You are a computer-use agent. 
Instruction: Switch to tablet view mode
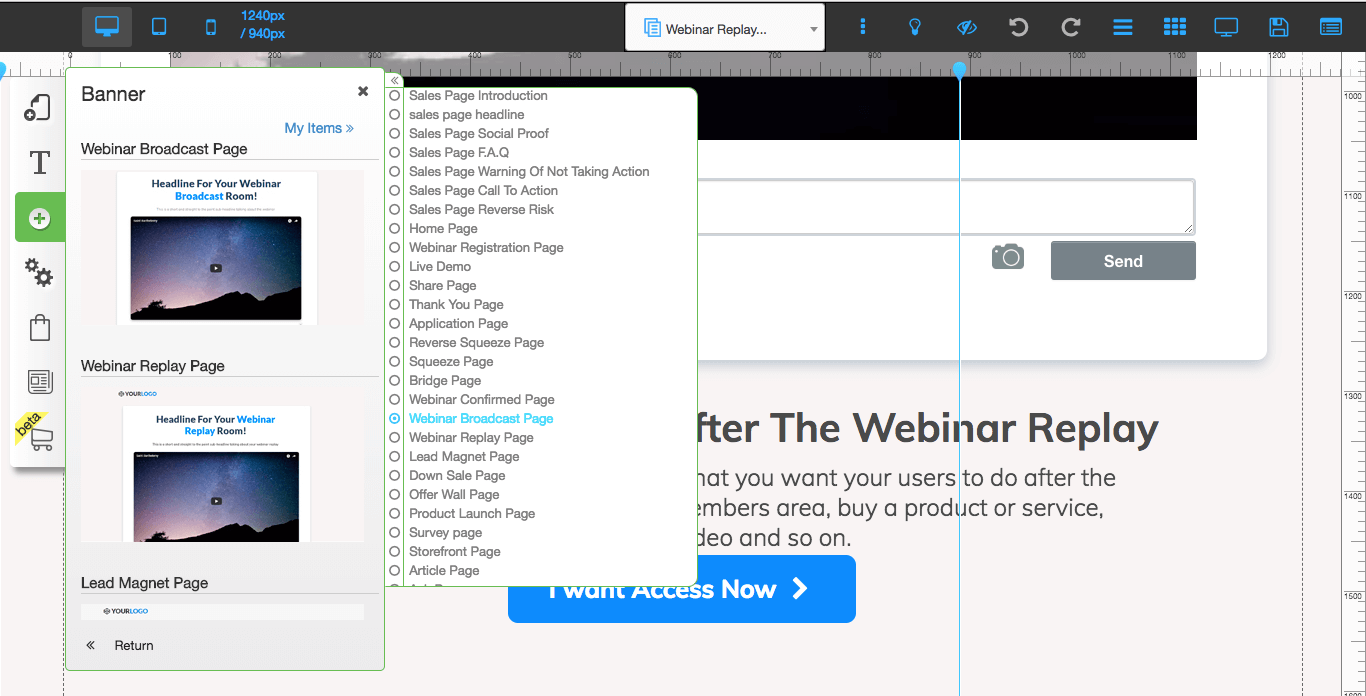(159, 27)
